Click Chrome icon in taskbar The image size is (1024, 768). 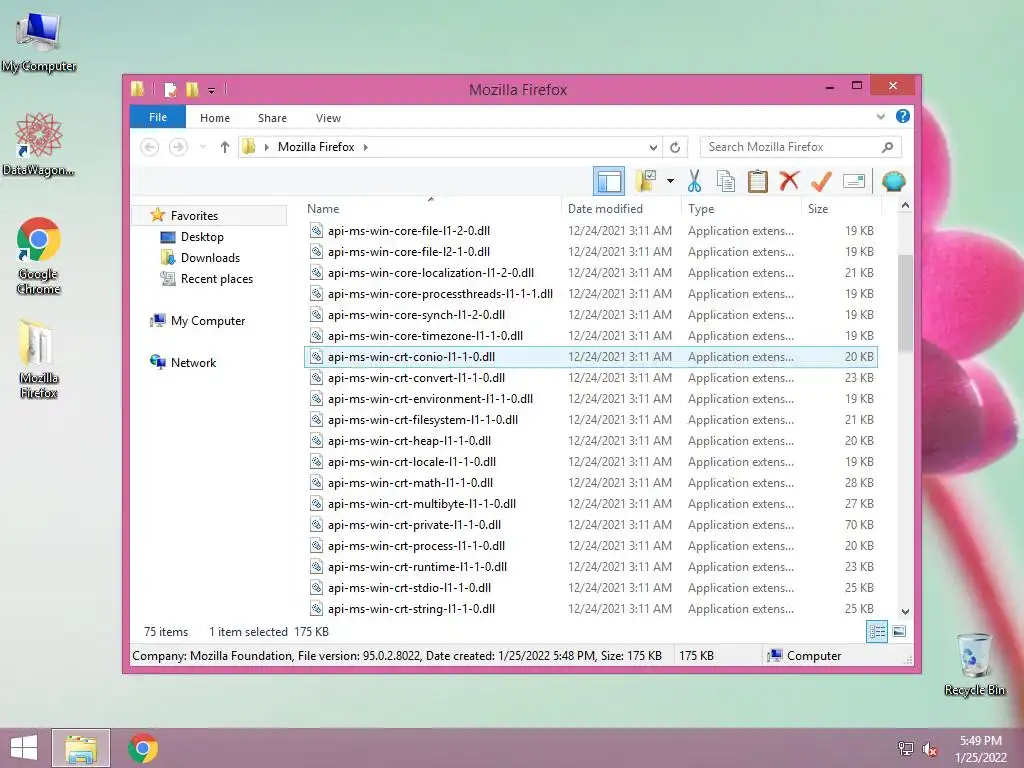[x=143, y=748]
